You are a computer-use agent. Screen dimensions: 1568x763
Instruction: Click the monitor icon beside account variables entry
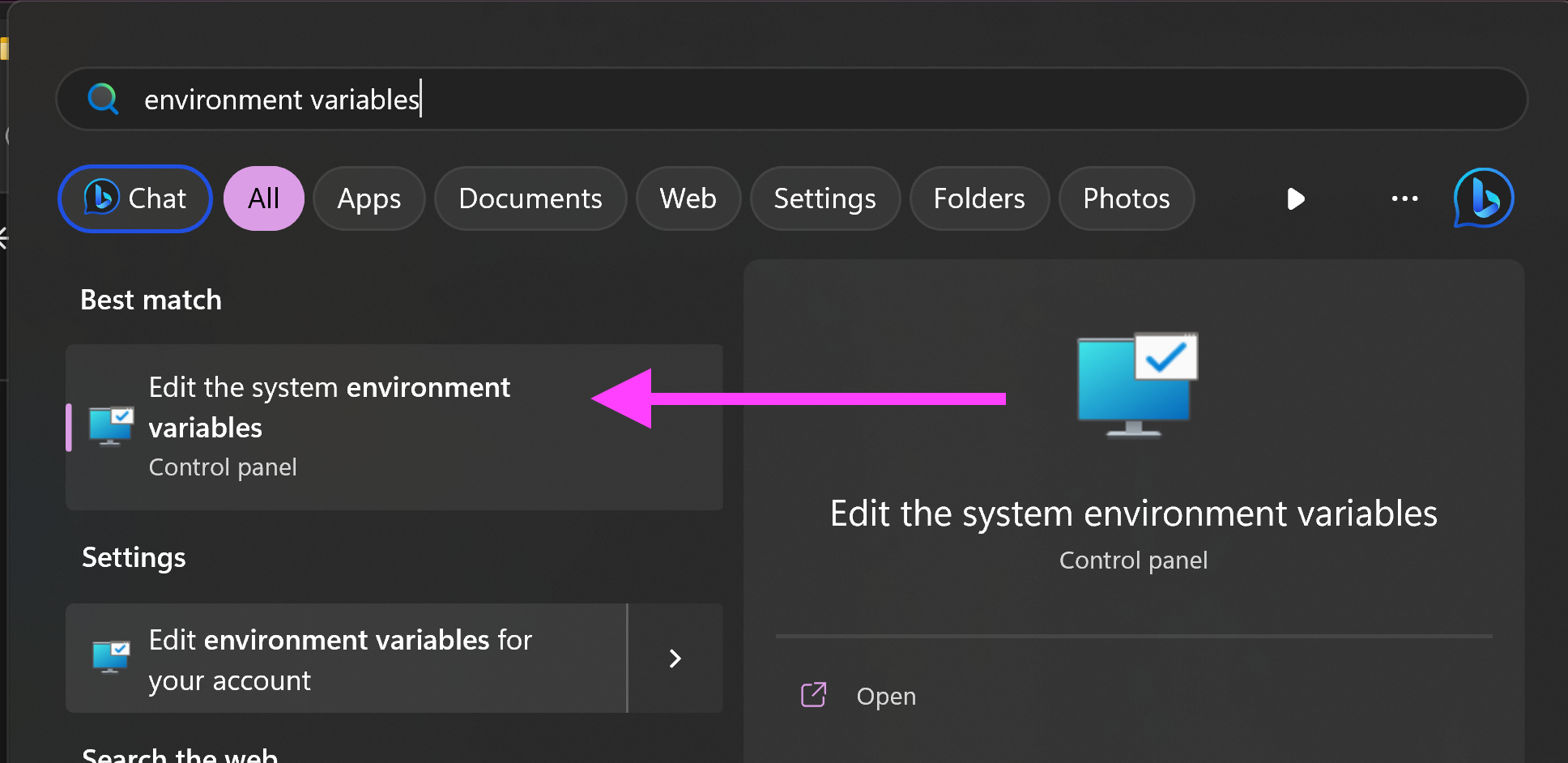(110, 658)
